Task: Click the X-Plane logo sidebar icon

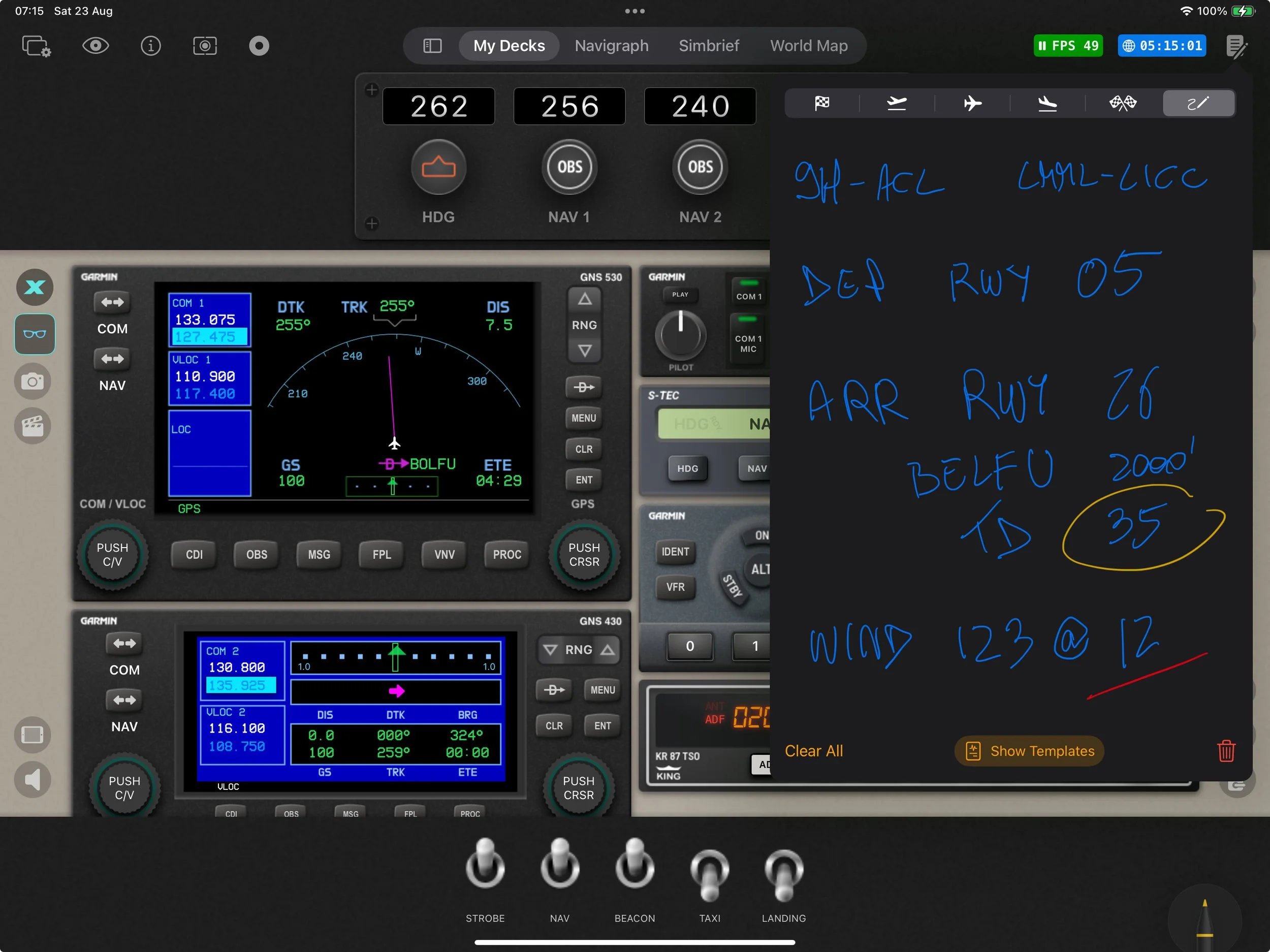Action: click(x=35, y=287)
